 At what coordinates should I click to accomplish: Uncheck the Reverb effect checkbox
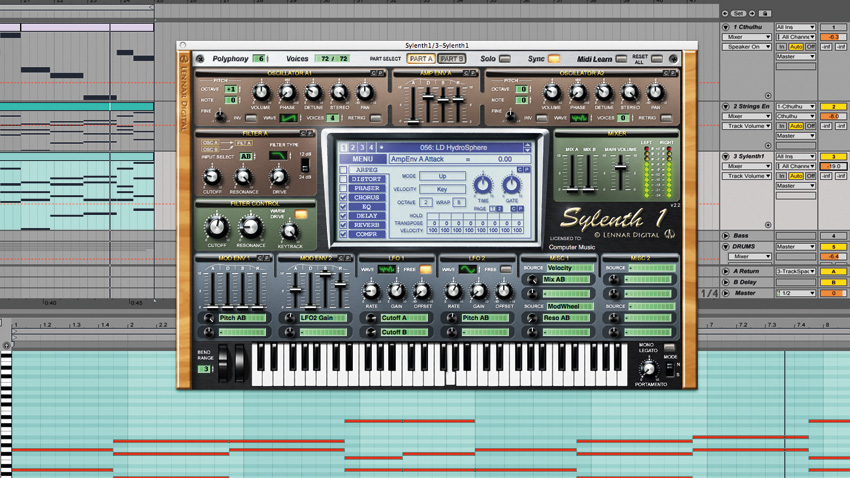point(343,225)
